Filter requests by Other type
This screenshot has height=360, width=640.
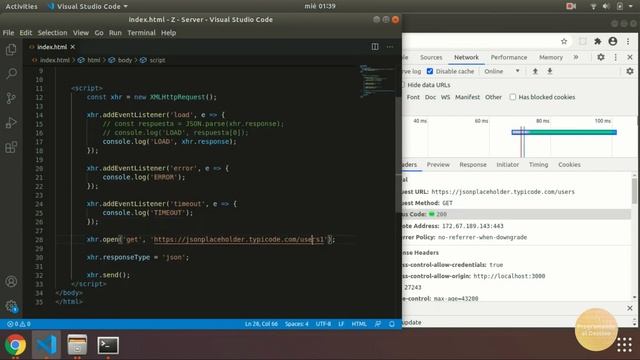[x=493, y=97]
